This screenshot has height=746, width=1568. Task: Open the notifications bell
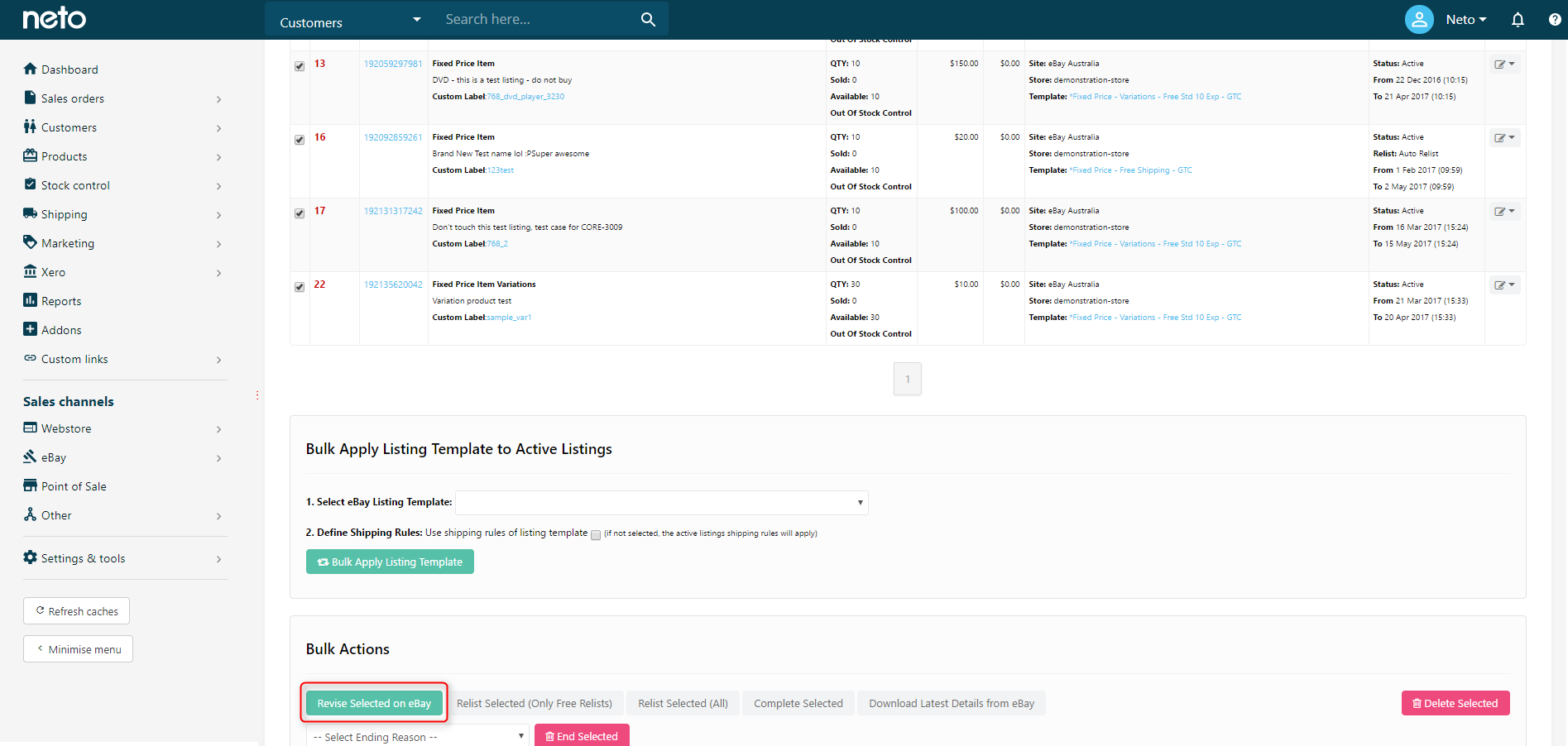coord(1518,19)
